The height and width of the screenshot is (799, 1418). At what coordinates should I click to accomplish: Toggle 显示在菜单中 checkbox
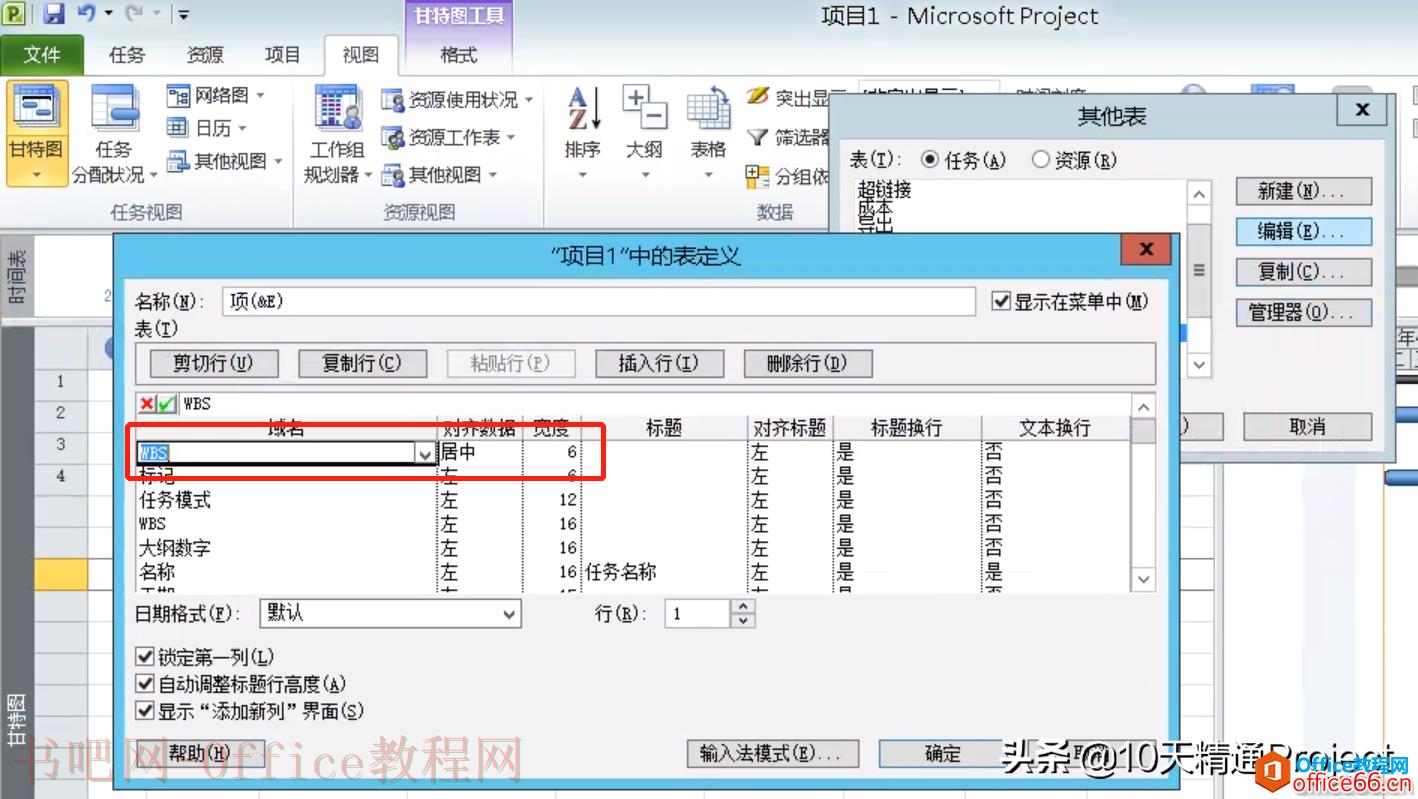(x=1001, y=301)
